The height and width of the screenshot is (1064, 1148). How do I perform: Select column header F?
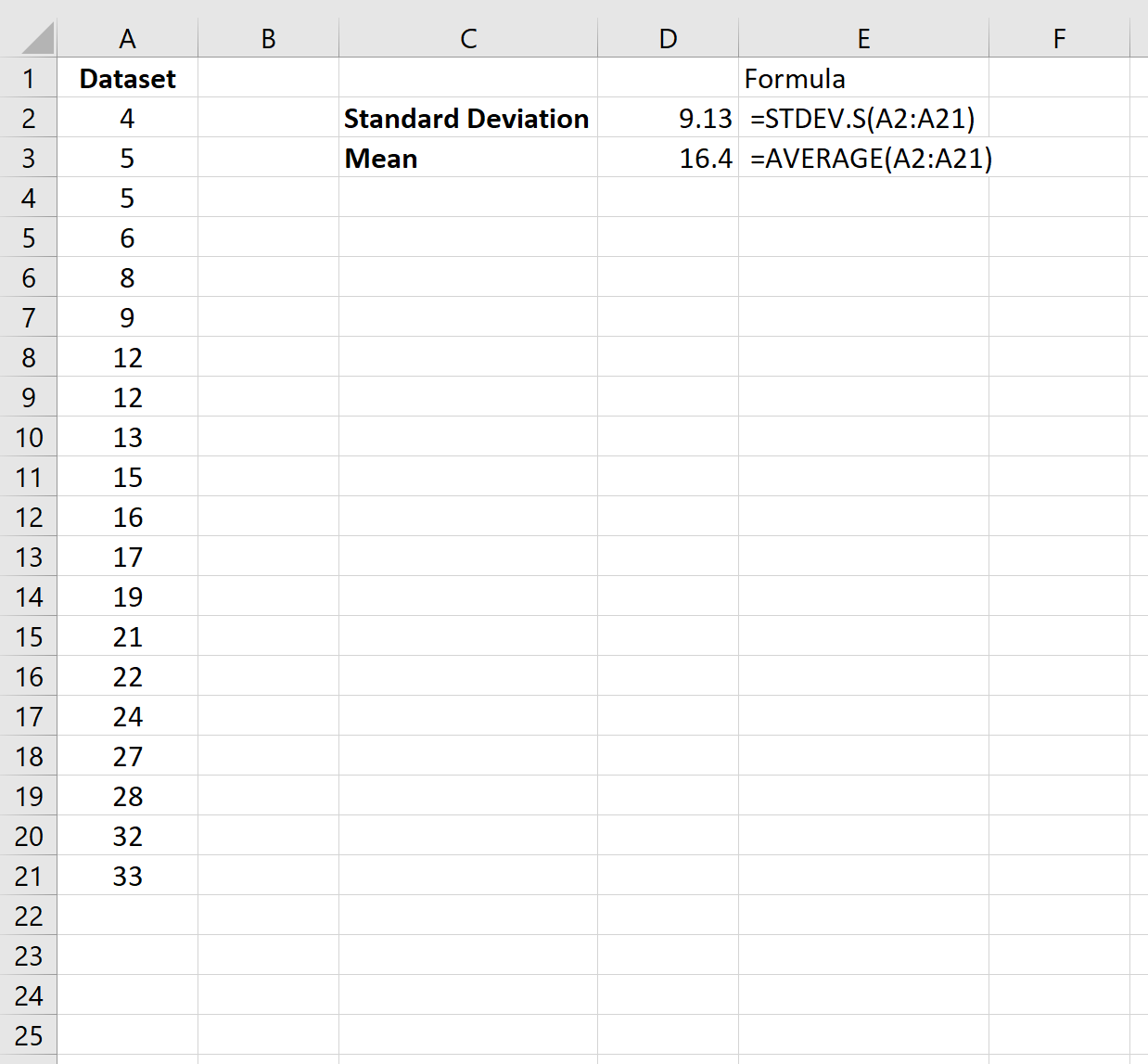click(1059, 38)
